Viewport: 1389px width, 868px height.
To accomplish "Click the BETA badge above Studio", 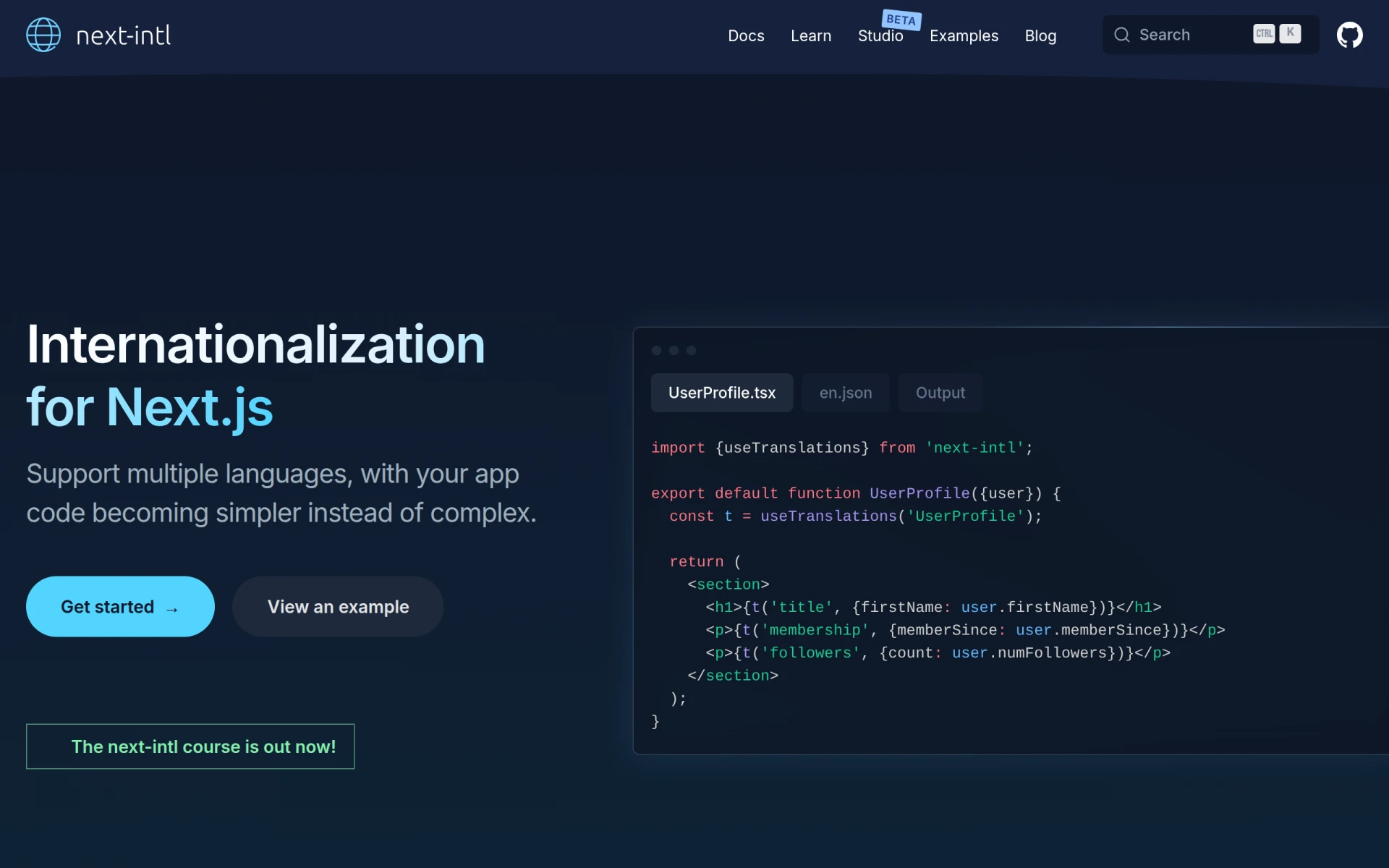I will [x=901, y=20].
